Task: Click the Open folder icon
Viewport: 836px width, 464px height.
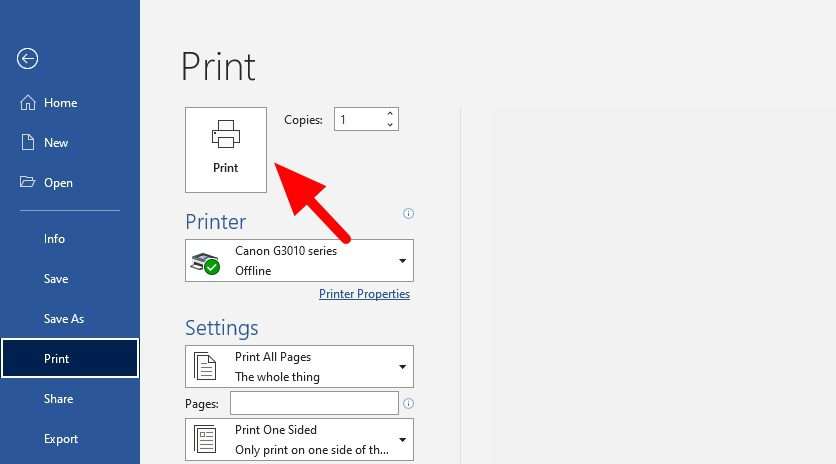Action: click(28, 183)
